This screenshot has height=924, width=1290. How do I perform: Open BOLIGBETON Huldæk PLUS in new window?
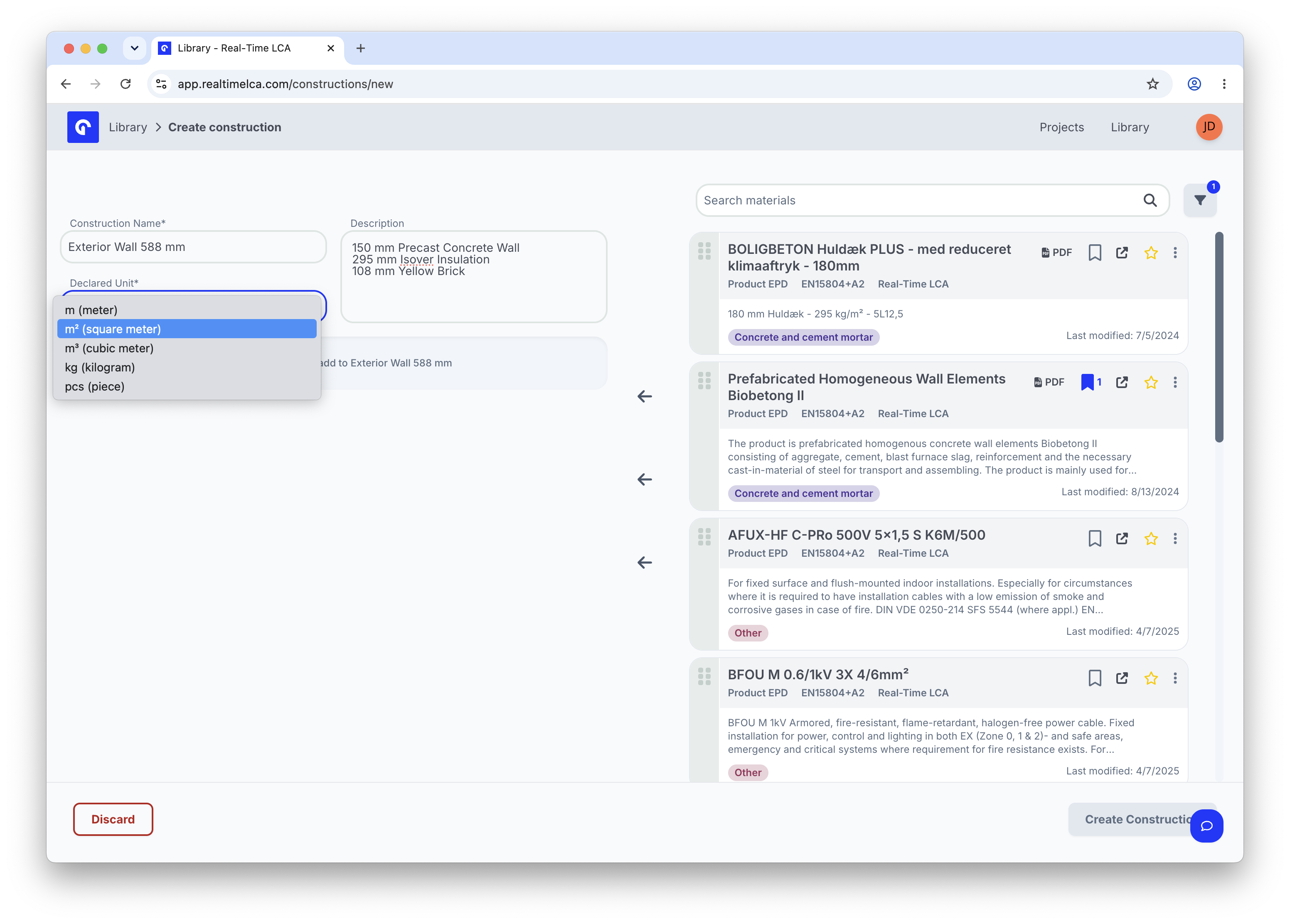pos(1122,253)
